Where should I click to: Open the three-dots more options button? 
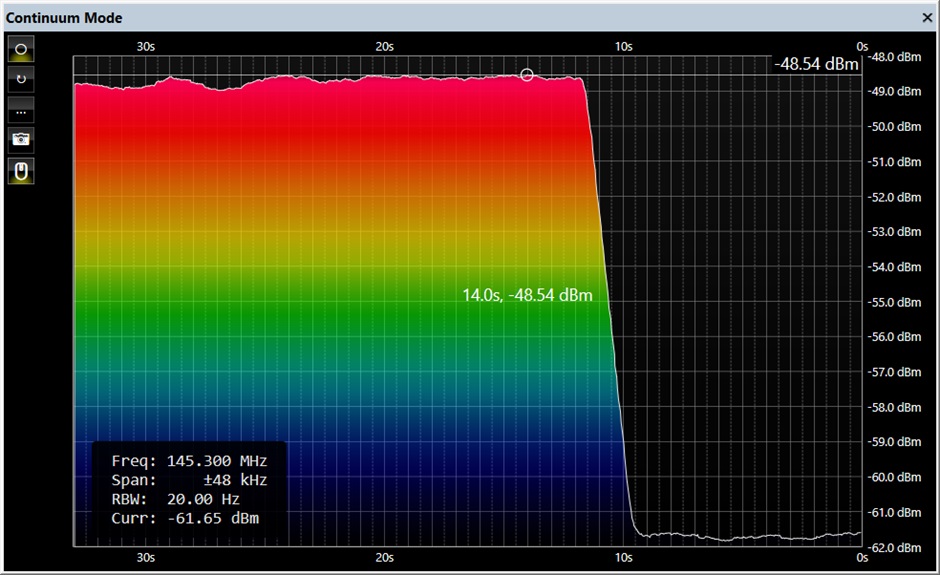(x=21, y=110)
